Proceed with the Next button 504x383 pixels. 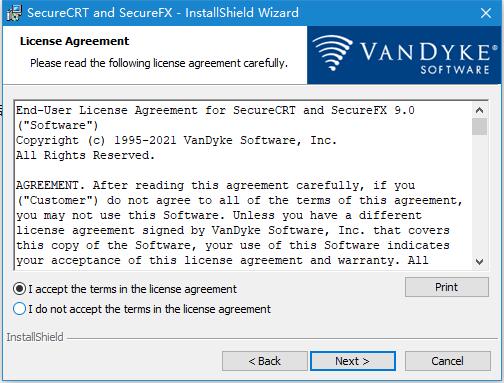pos(353,361)
